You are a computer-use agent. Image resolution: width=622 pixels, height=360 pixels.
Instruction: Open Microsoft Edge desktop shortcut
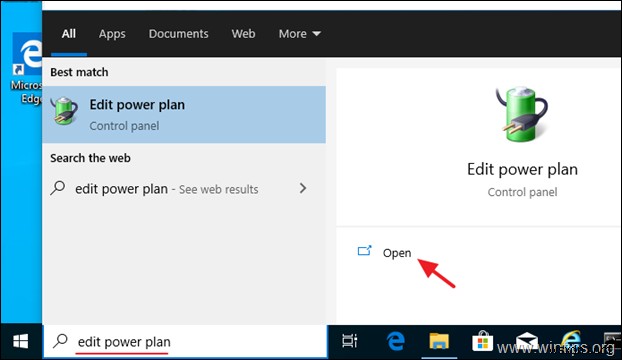(27, 68)
